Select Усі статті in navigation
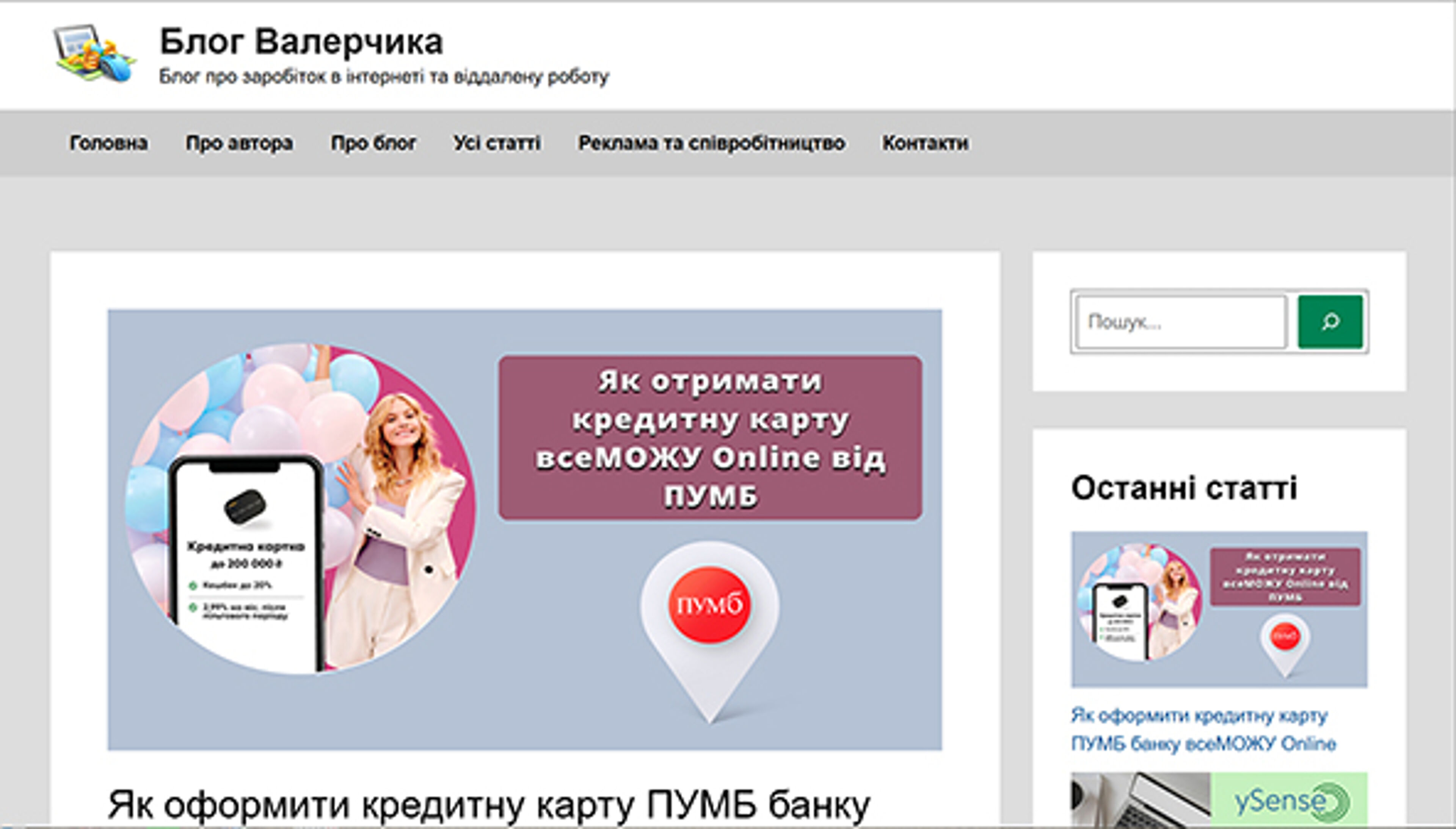1456x829 pixels. coord(497,143)
